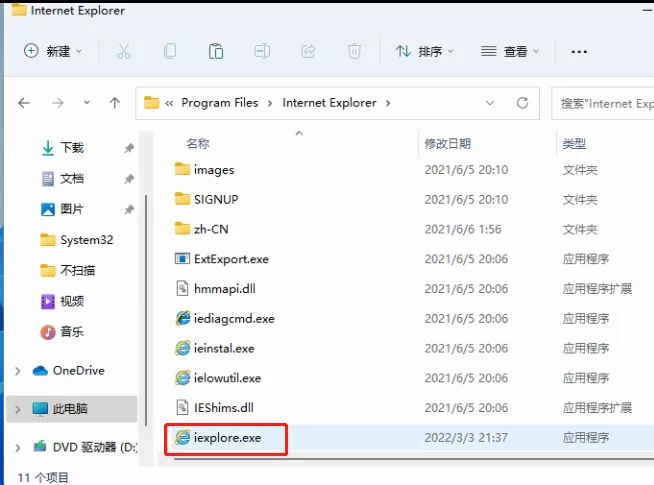The image size is (654, 485).
Task: Expand chevron after Internet Explorer breadcrumb
Action: click(x=388, y=103)
